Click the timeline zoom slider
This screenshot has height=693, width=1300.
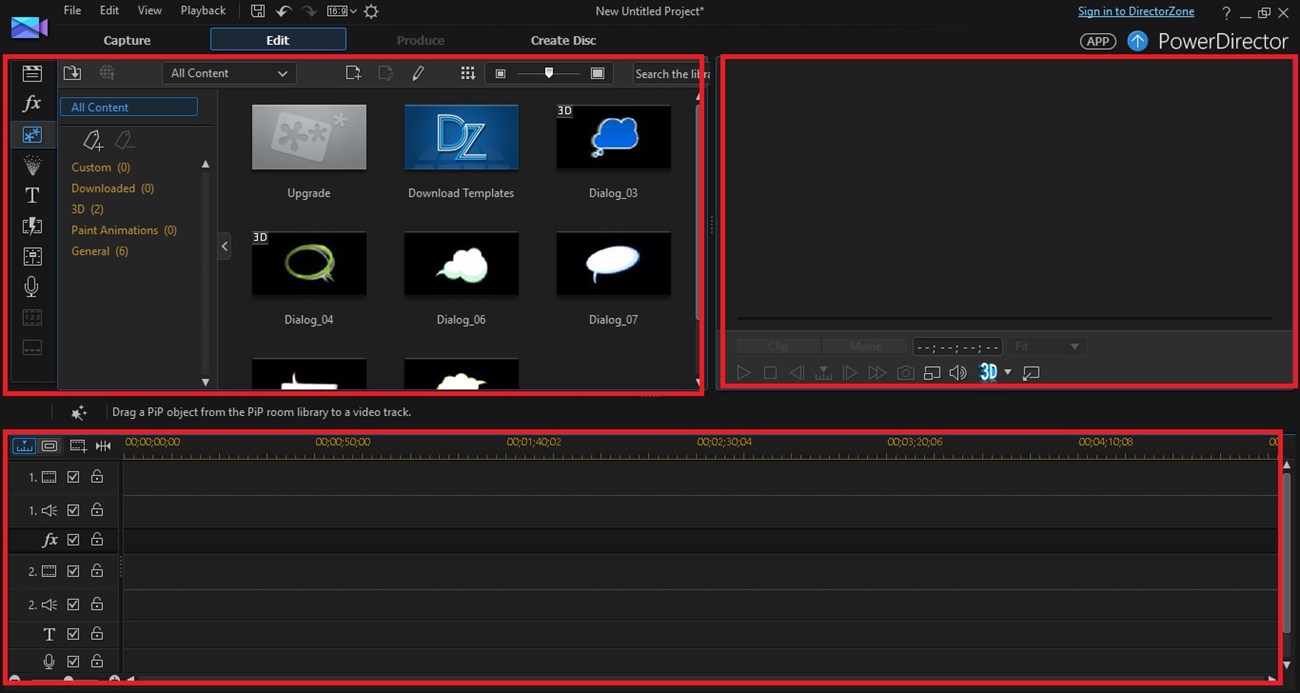[68, 681]
